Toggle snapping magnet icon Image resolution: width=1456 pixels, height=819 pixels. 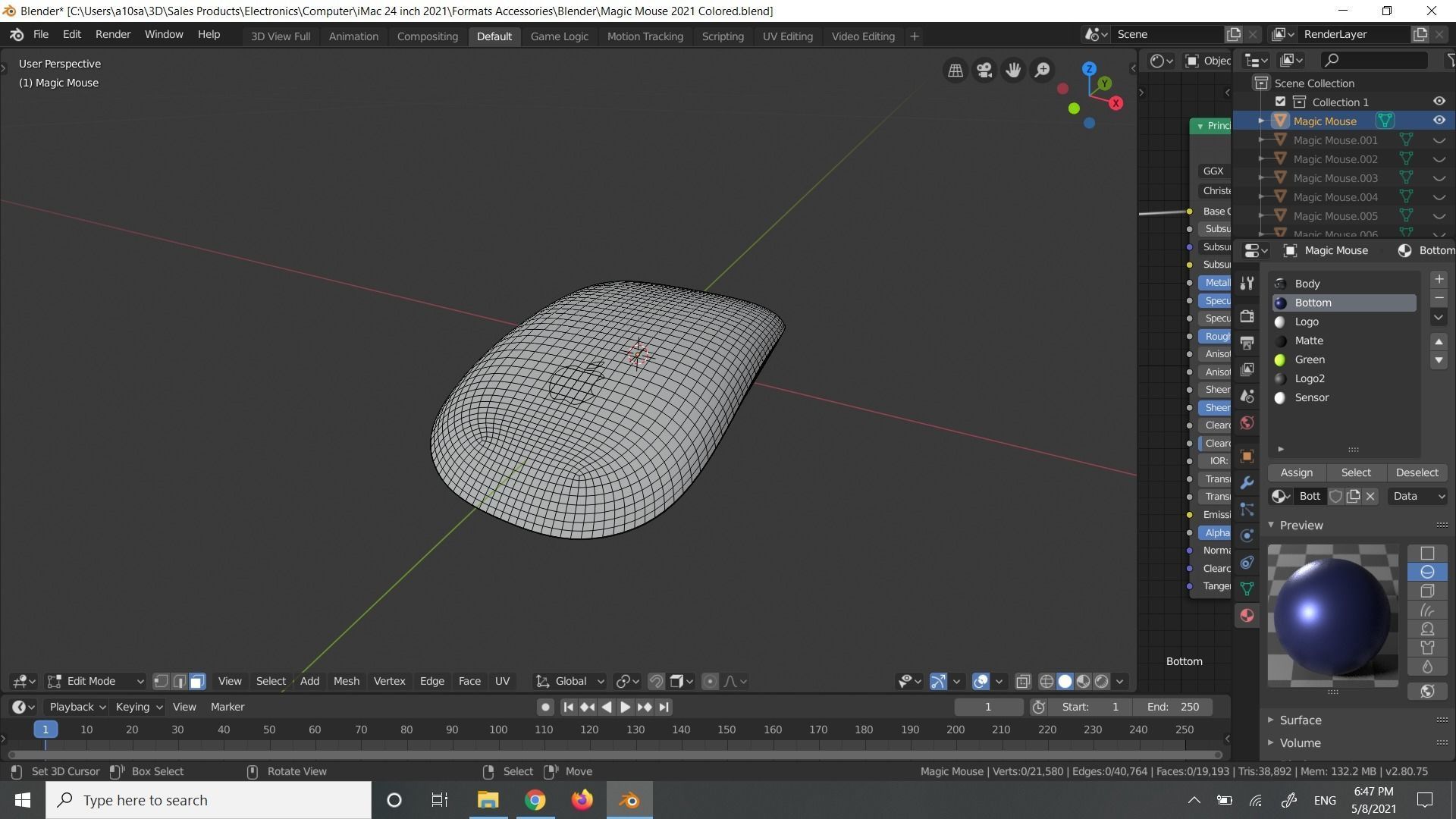pos(656,682)
